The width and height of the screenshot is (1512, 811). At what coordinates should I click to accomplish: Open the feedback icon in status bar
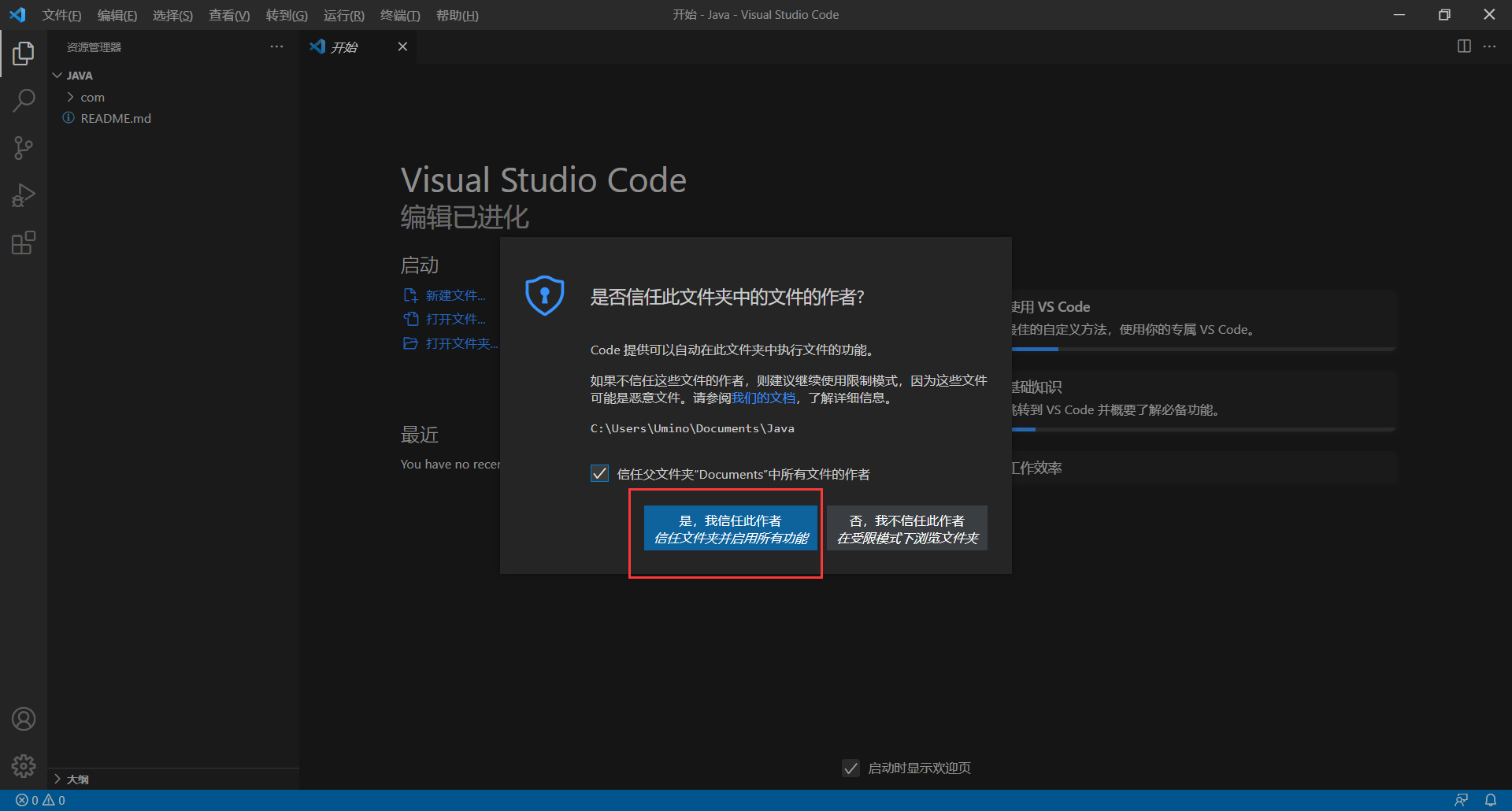click(1461, 800)
